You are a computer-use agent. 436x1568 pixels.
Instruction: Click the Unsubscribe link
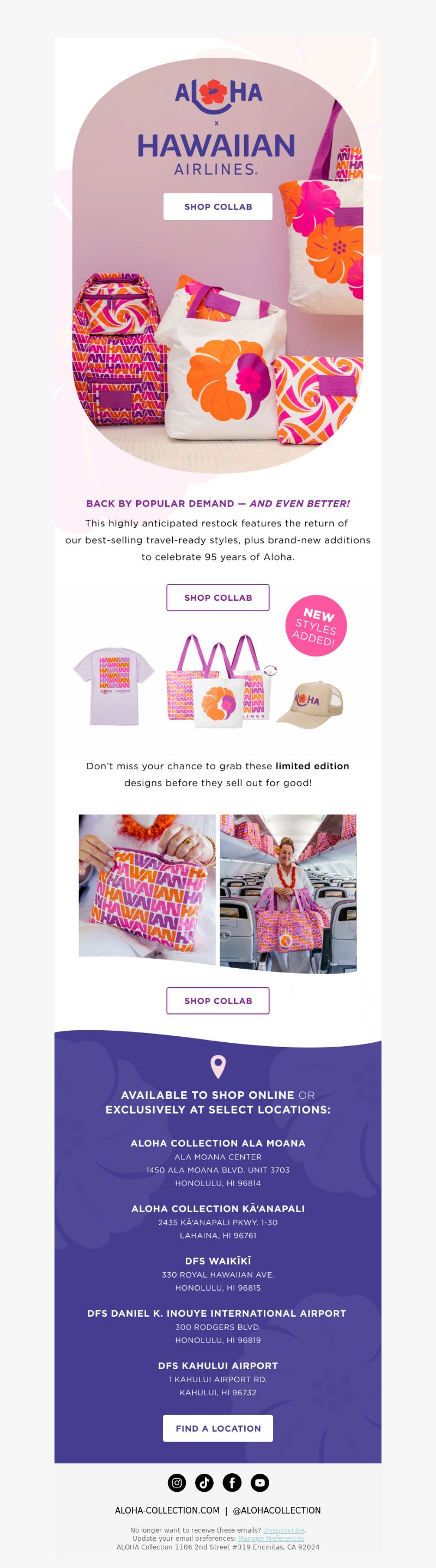pyautogui.click(x=283, y=1530)
